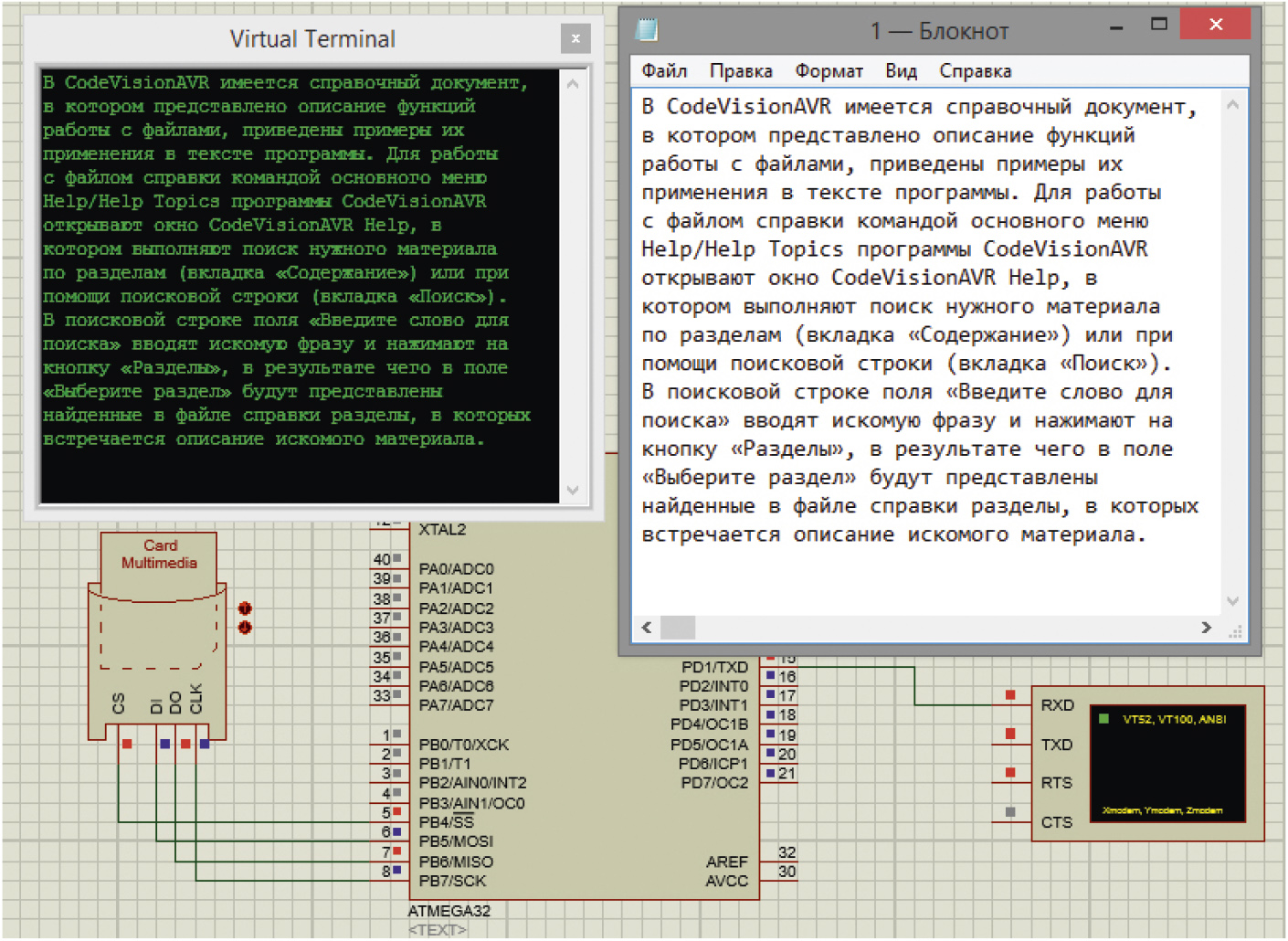Click the DO pin on multimedia card
The image size is (1288, 941).
(x=175, y=703)
